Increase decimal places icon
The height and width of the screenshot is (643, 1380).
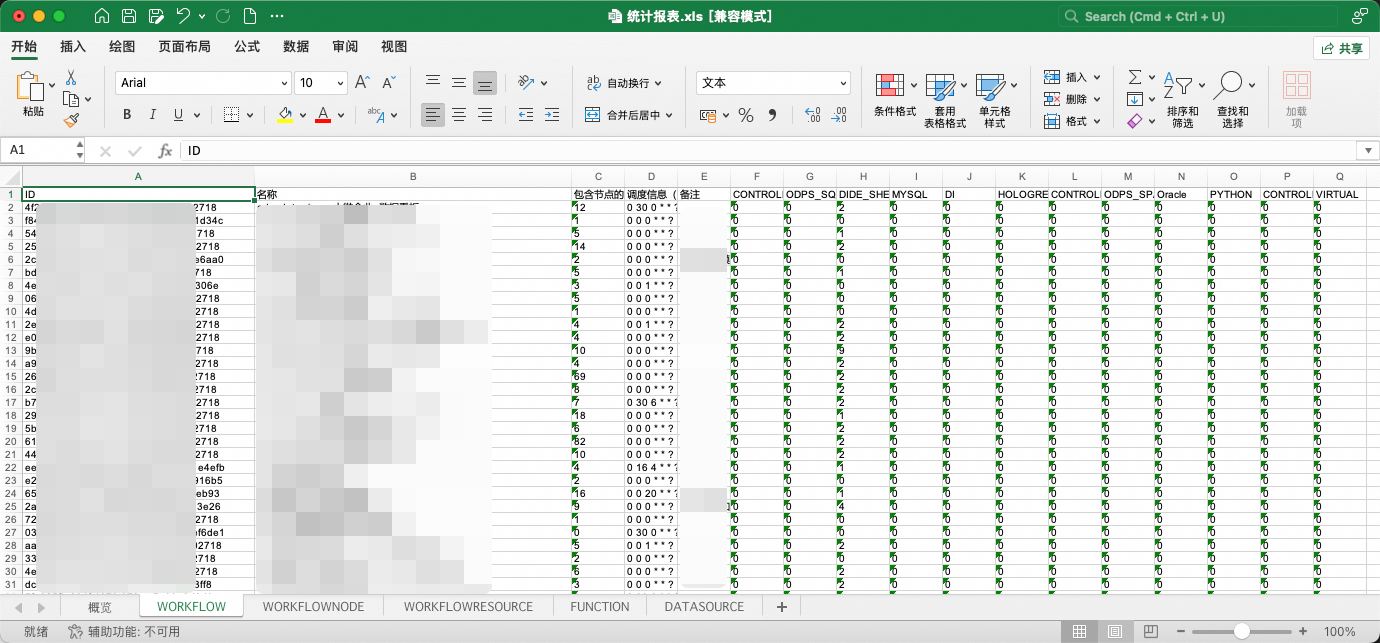click(812, 115)
